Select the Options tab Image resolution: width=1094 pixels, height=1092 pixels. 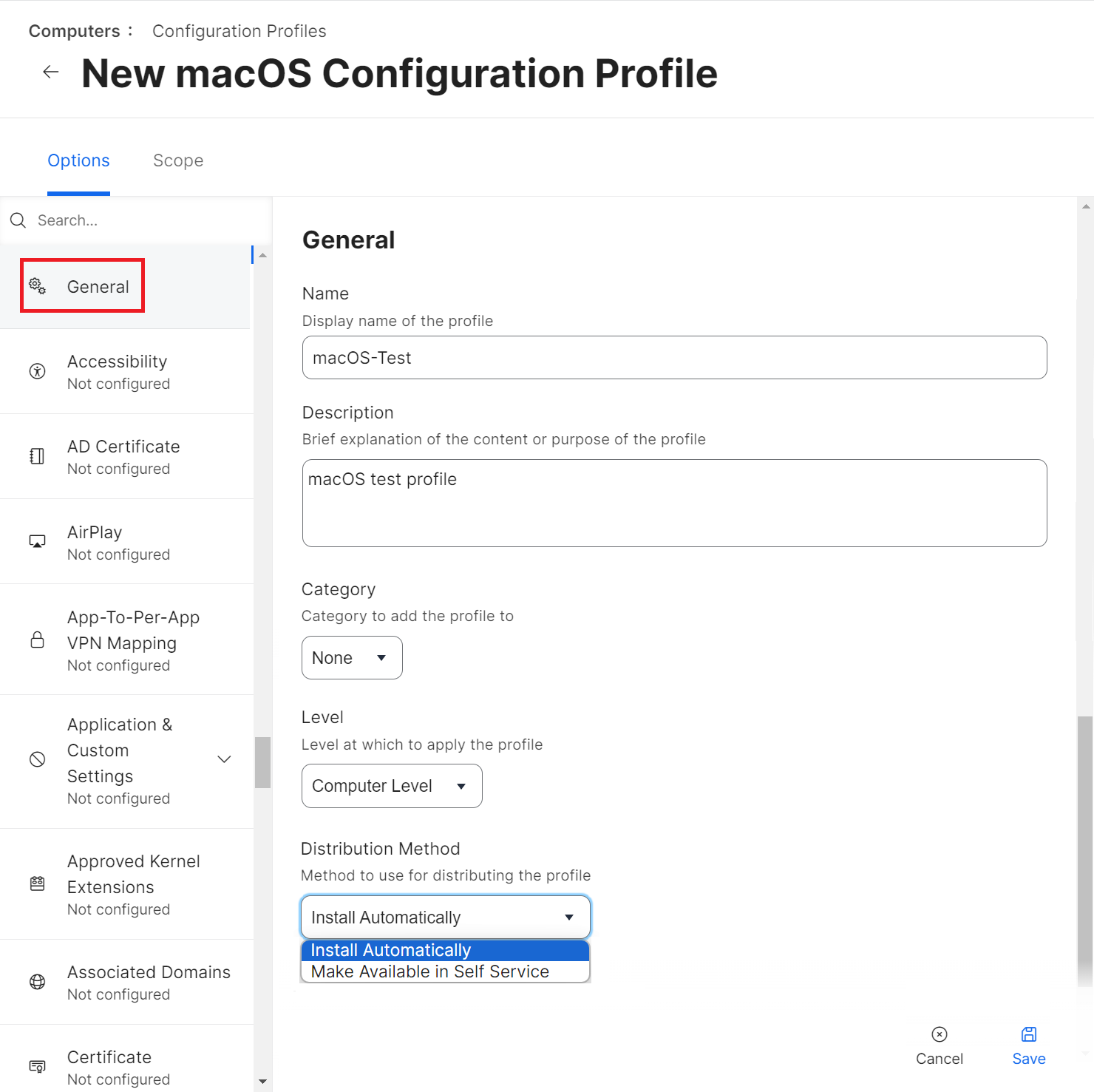point(78,160)
